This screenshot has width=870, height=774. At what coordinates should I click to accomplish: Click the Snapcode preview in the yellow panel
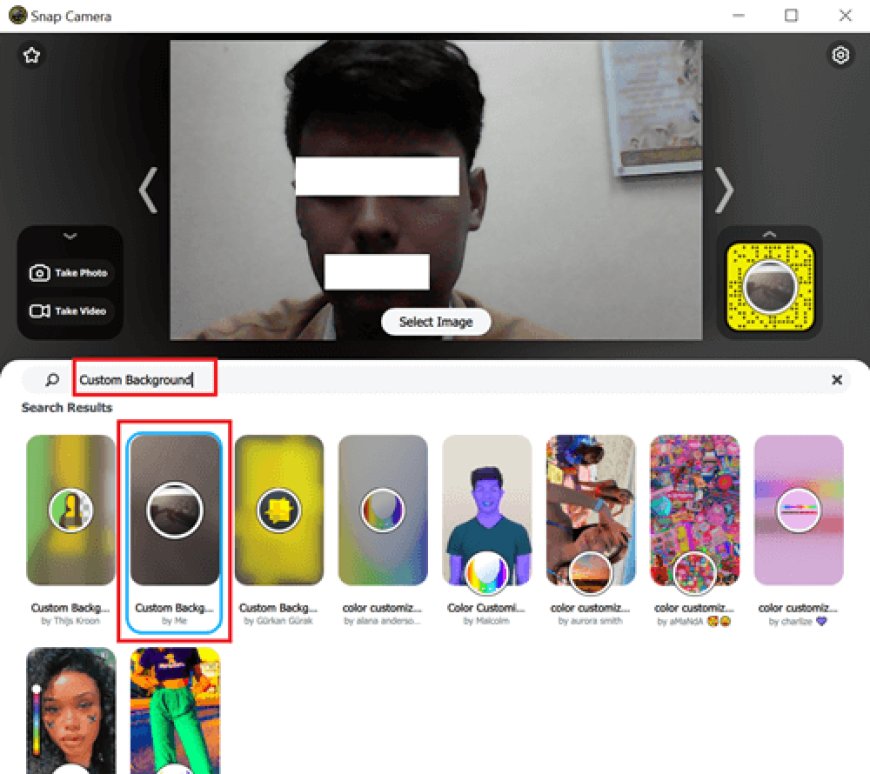tap(770, 288)
